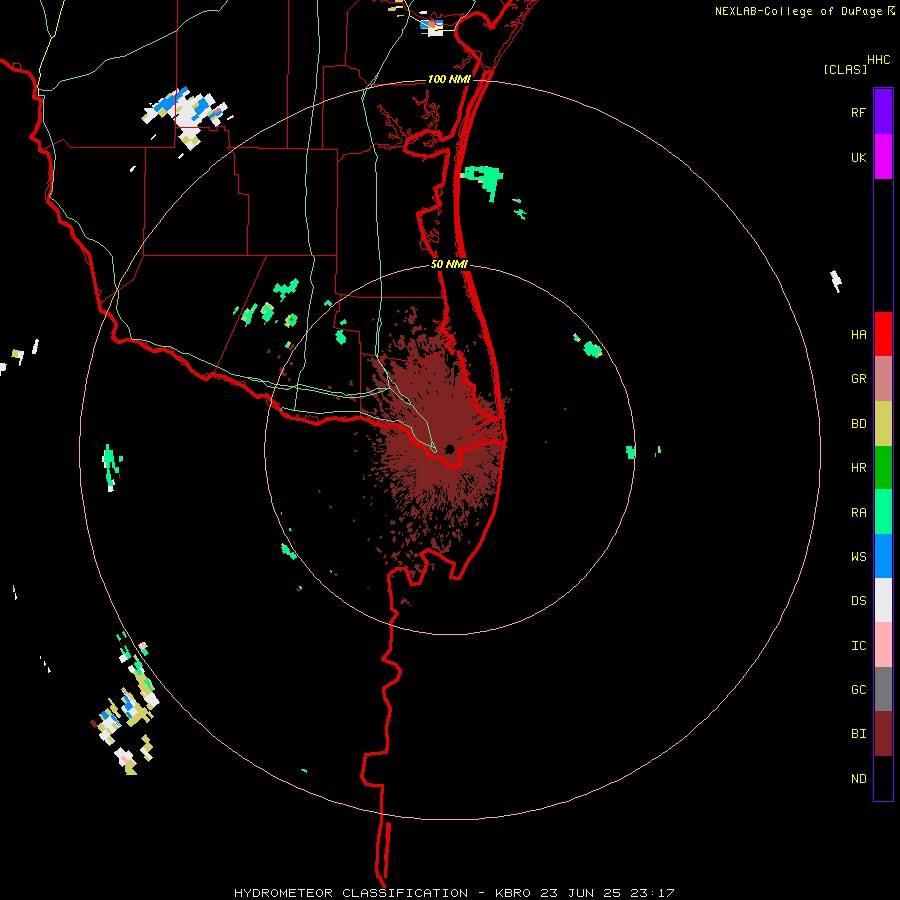The width and height of the screenshot is (900, 900).
Task: Select the IC ice crystals pink swatch
Action: coord(883,645)
